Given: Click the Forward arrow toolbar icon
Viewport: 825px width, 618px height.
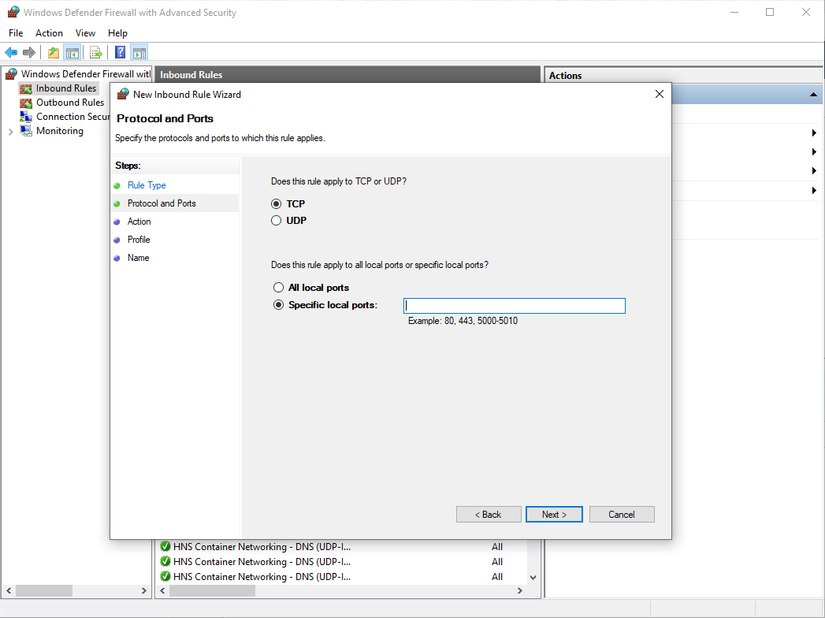Looking at the screenshot, I should [x=29, y=52].
